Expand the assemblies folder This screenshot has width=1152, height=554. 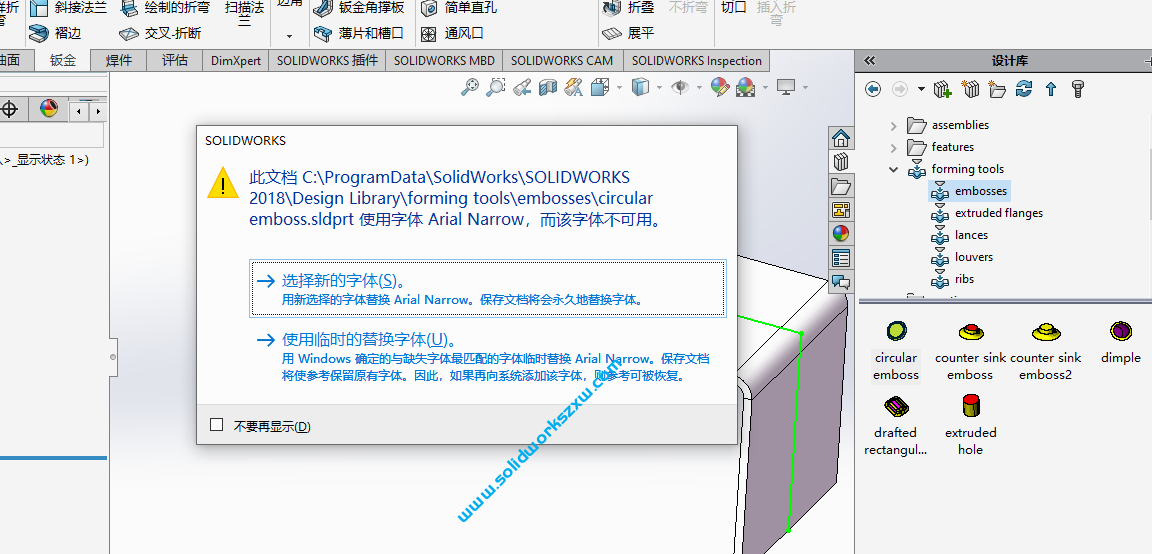(893, 126)
